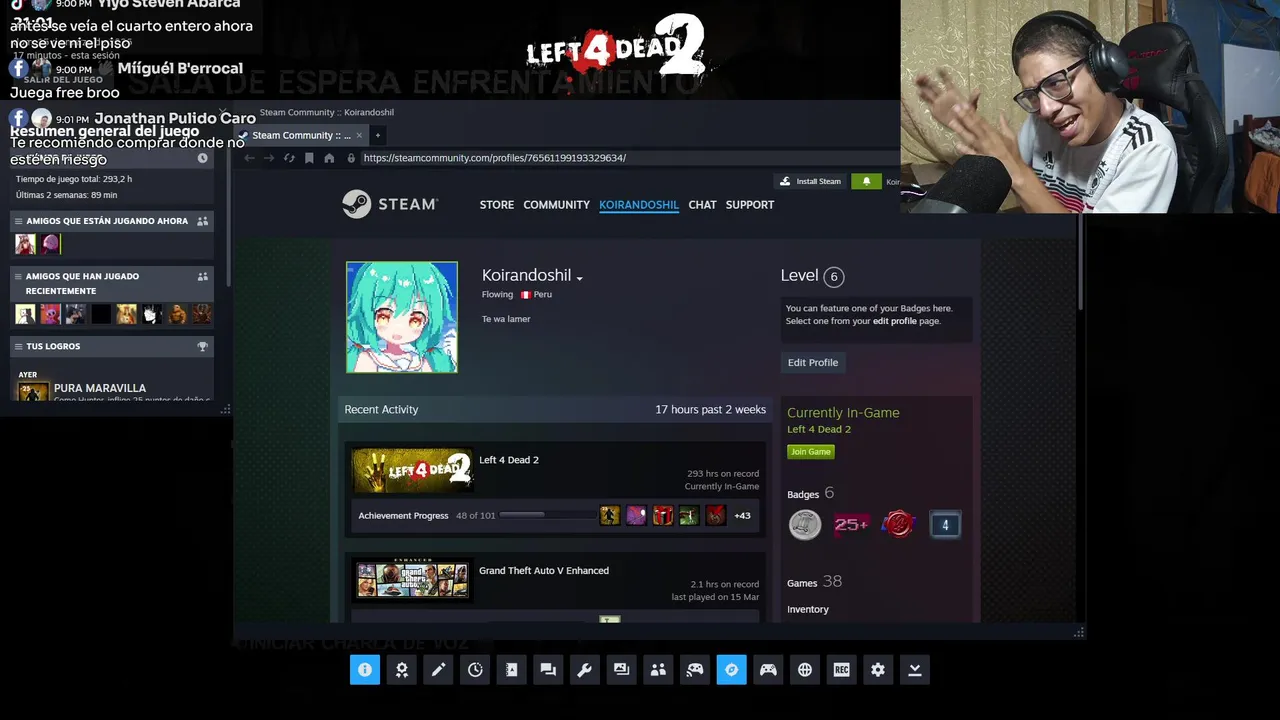Open the 25+ games badge
This screenshot has height=720, width=1280.
pos(851,524)
